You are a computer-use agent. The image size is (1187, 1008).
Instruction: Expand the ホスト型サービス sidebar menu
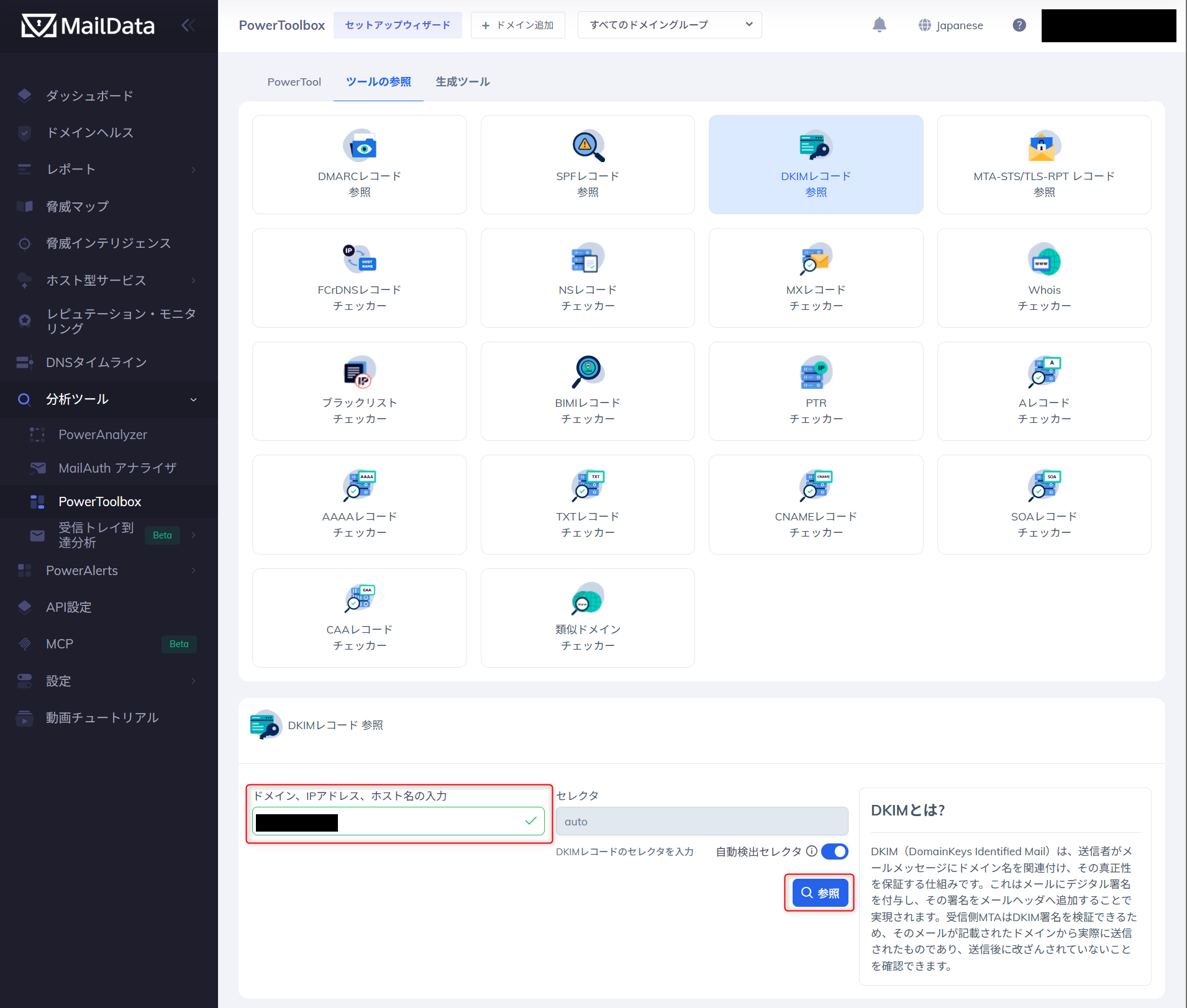[109, 280]
